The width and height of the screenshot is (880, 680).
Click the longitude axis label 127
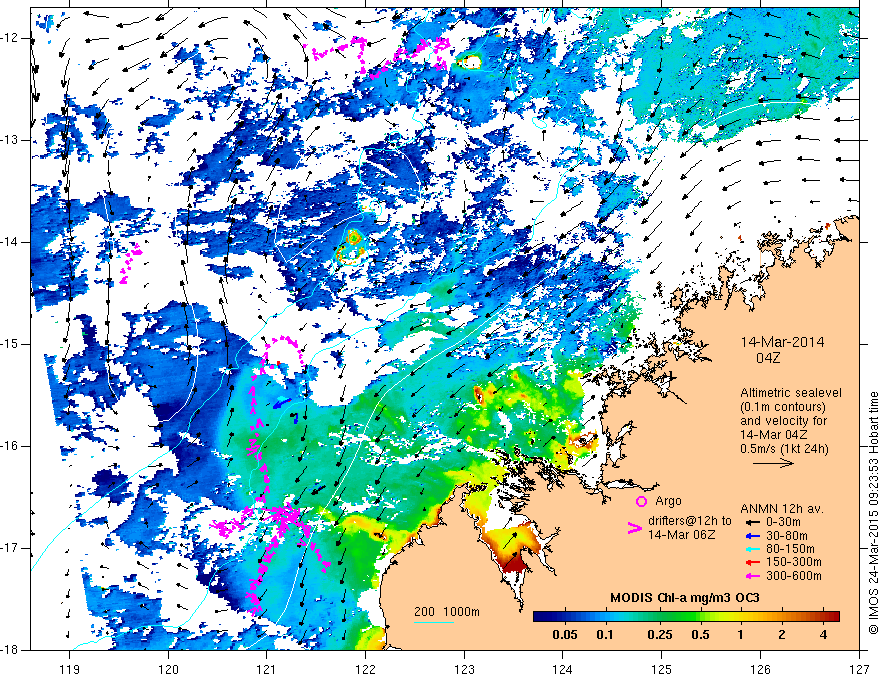pyautogui.click(x=859, y=669)
